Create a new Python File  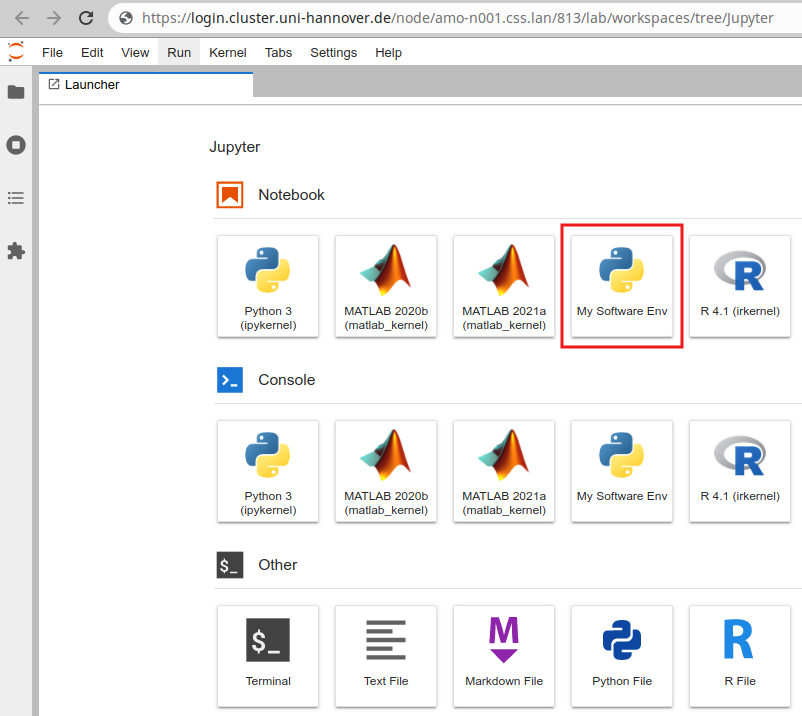(x=622, y=656)
